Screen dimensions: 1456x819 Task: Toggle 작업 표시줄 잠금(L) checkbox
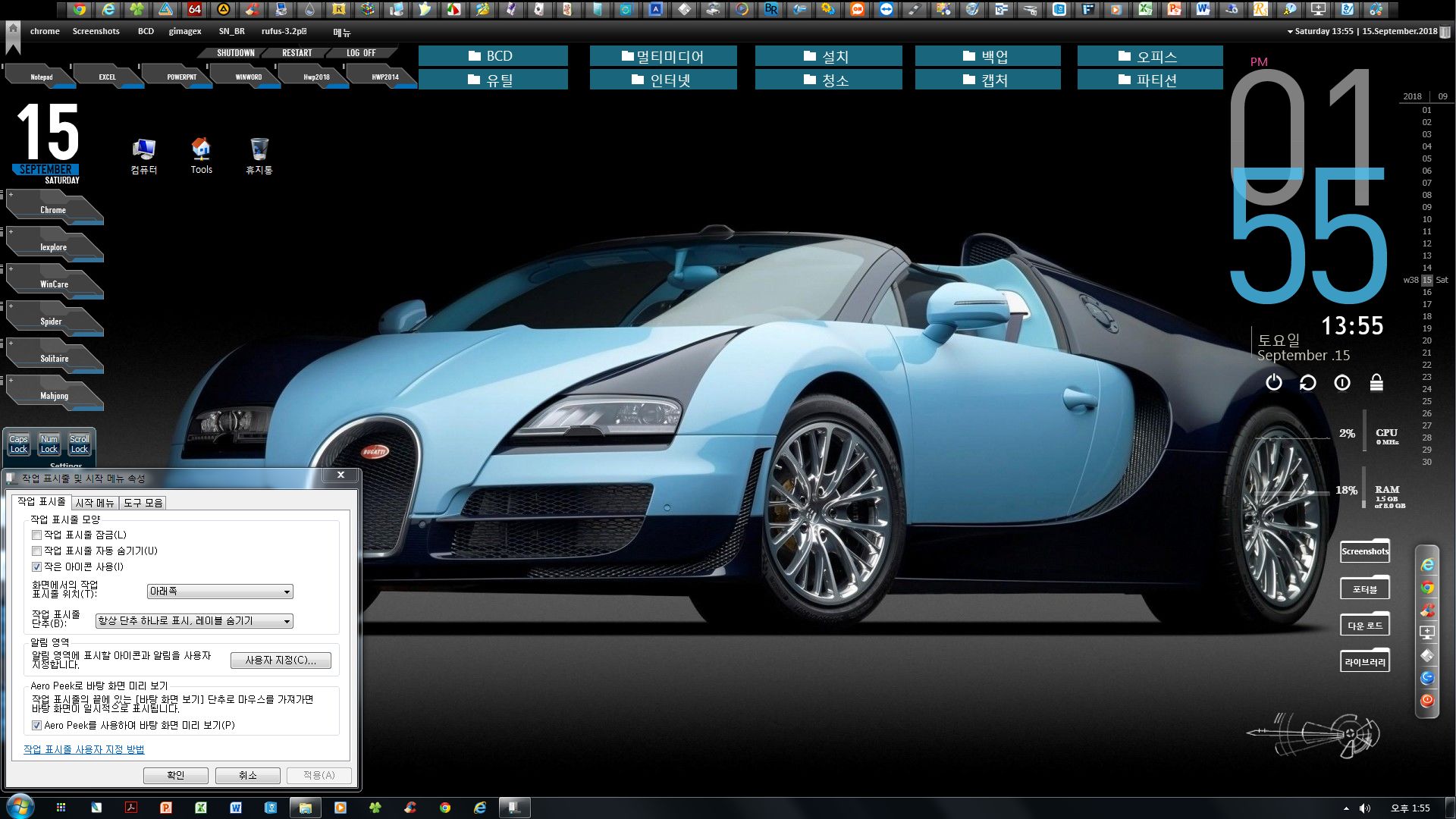coord(36,535)
